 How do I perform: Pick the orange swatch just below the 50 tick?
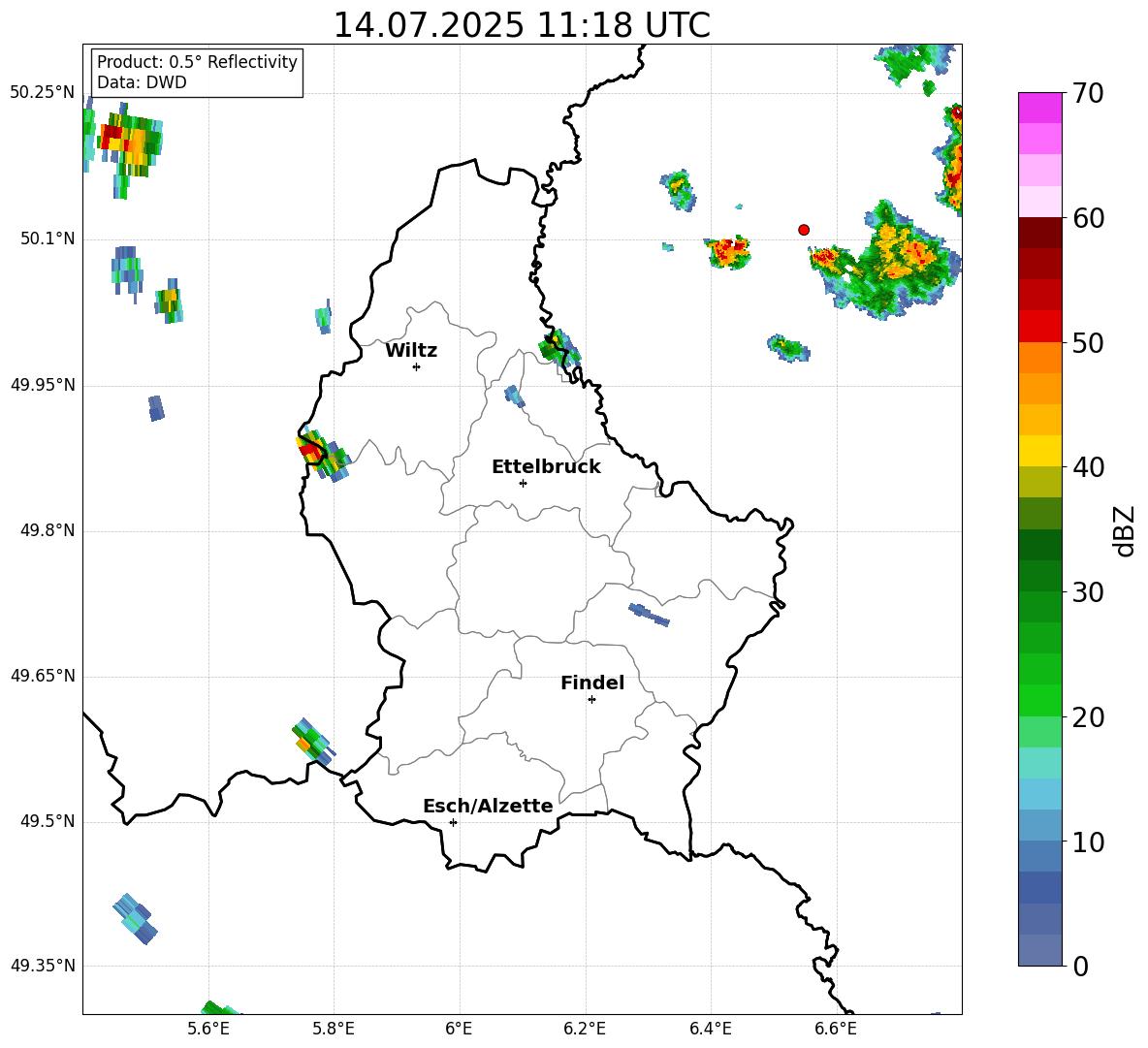pyautogui.click(x=1039, y=358)
